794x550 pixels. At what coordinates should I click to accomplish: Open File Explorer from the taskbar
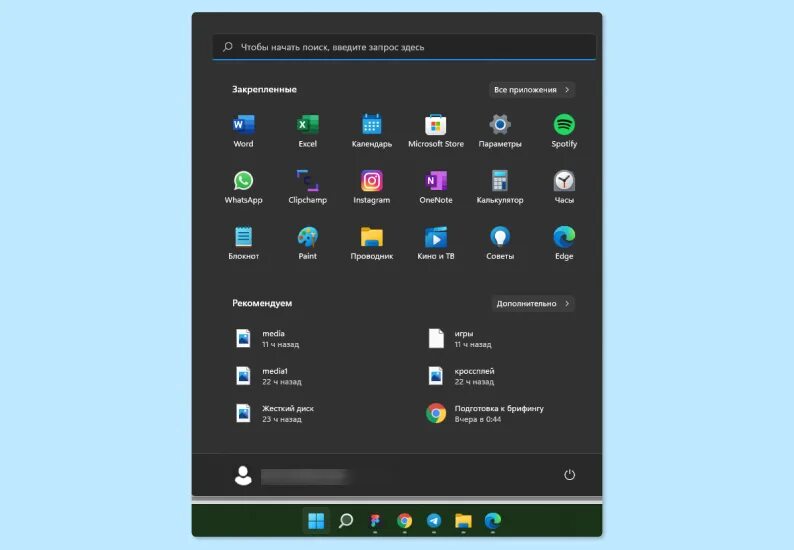click(x=463, y=520)
